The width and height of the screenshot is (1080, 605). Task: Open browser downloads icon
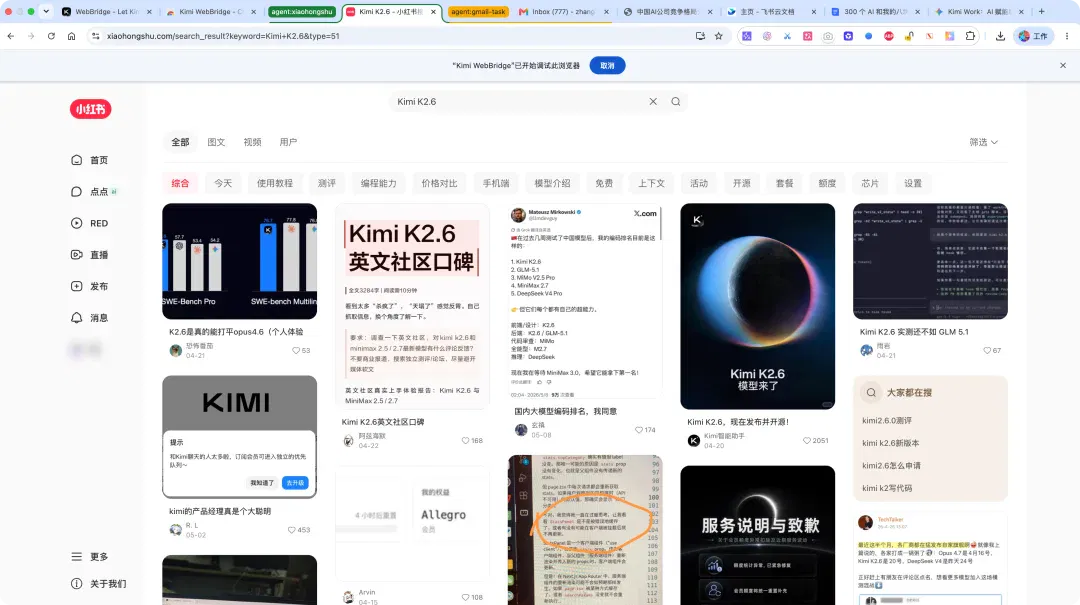click(1000, 36)
